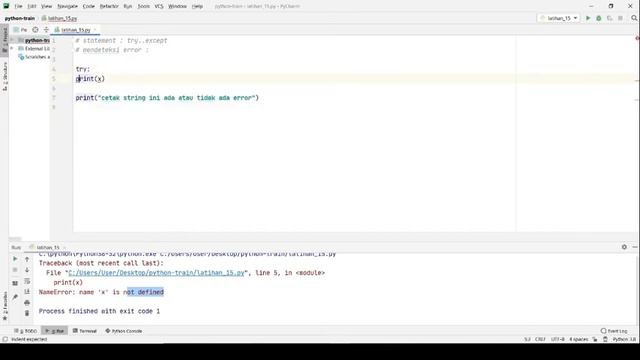The height and width of the screenshot is (360, 640).
Task: Toggle the Project side tool window tab
Action: (4, 40)
